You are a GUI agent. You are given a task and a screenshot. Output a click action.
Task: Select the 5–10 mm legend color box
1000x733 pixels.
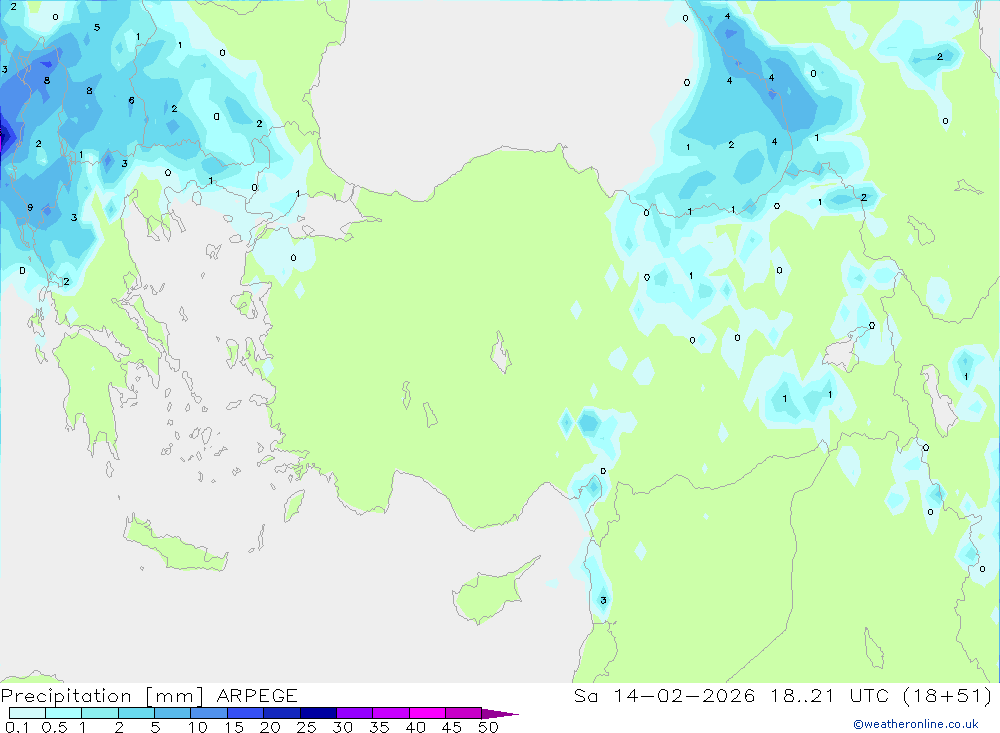click(x=173, y=713)
